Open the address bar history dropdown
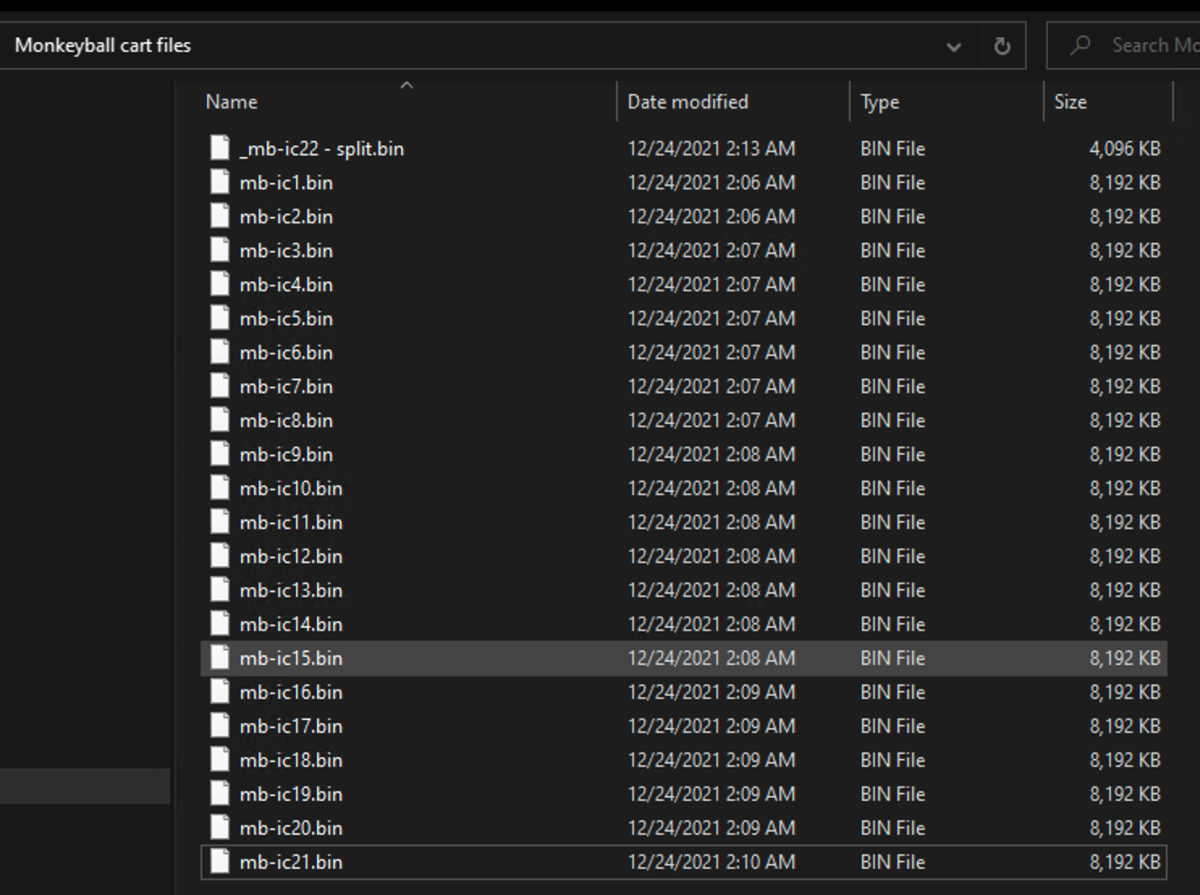Viewport: 1200px width, 895px height. click(954, 46)
